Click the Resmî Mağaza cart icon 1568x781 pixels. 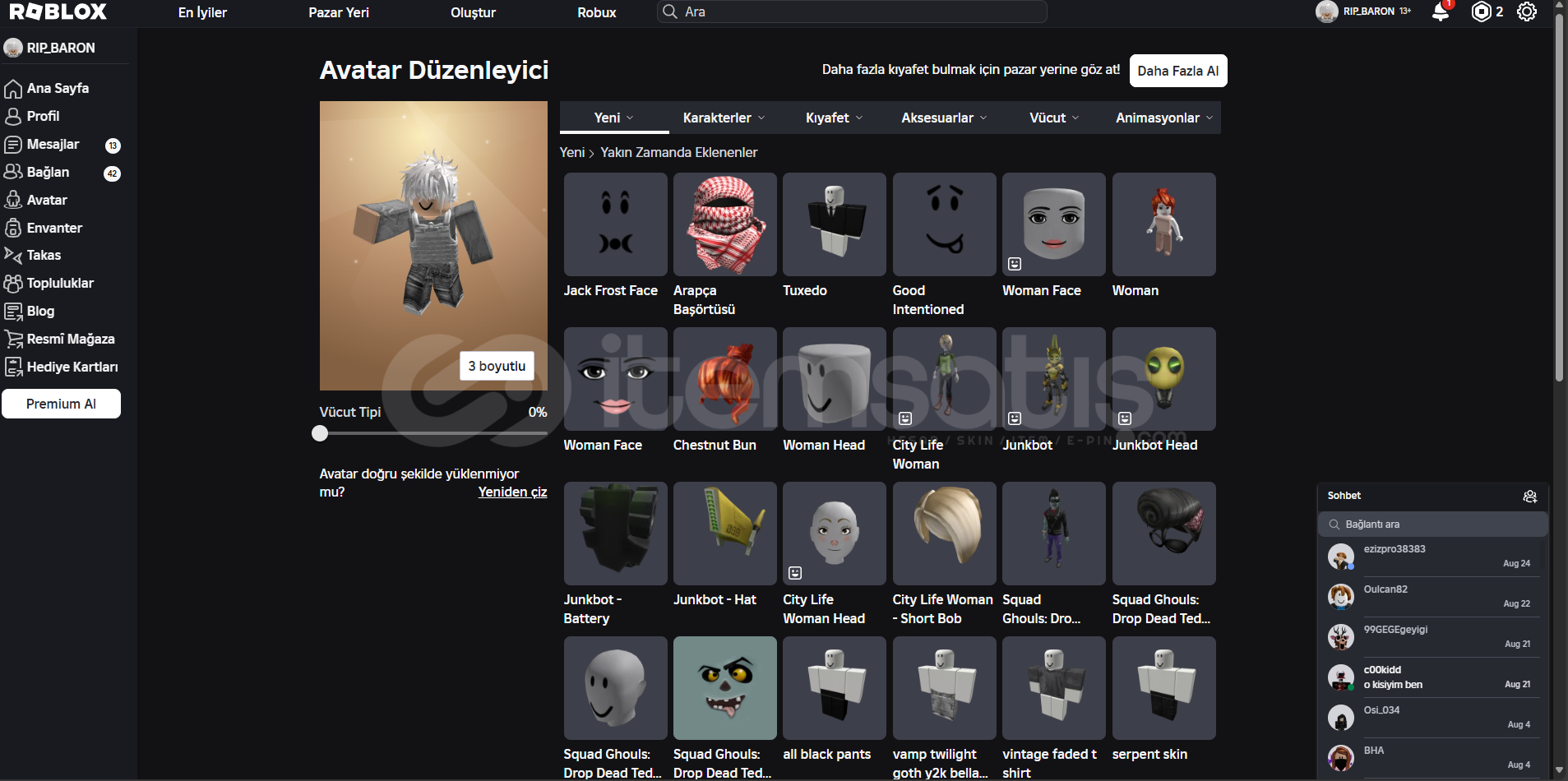(13, 339)
